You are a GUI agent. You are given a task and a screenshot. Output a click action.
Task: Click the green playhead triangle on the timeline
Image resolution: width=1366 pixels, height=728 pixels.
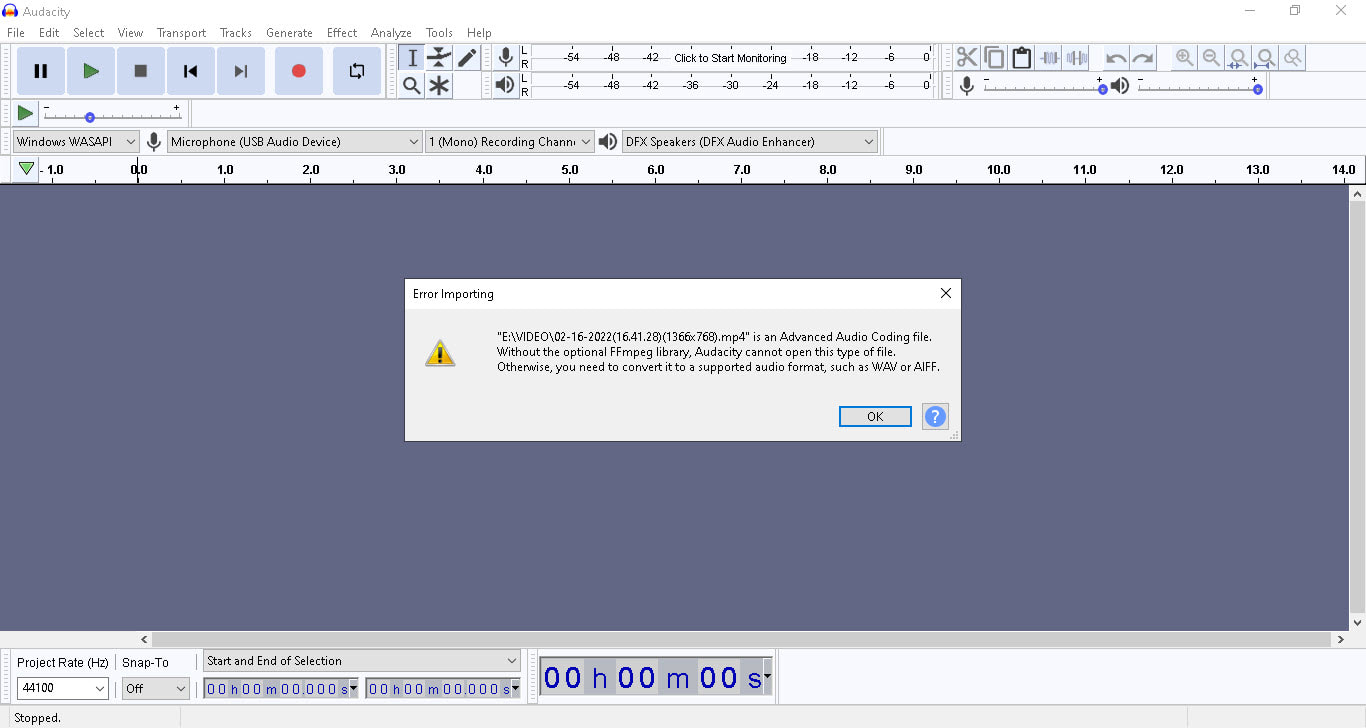click(26, 169)
